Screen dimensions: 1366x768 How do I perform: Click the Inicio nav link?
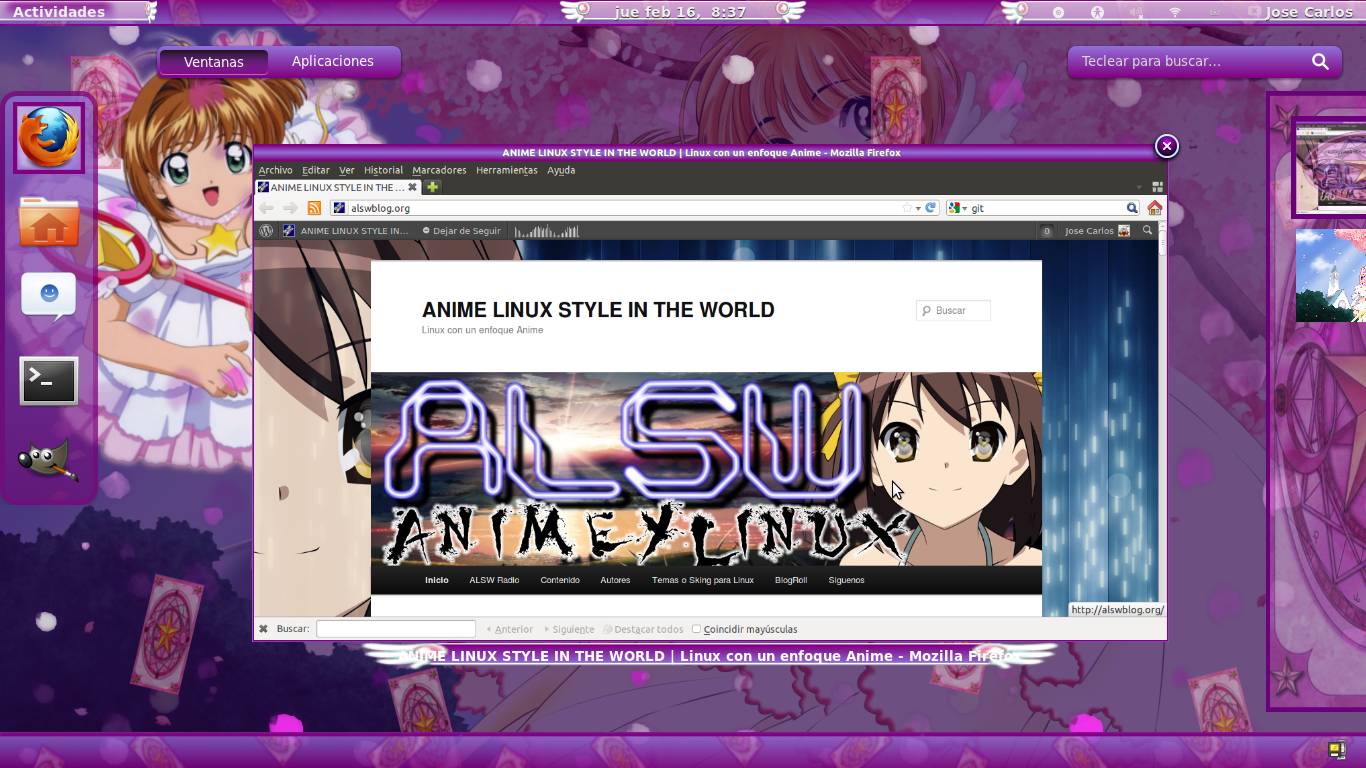[x=436, y=580]
